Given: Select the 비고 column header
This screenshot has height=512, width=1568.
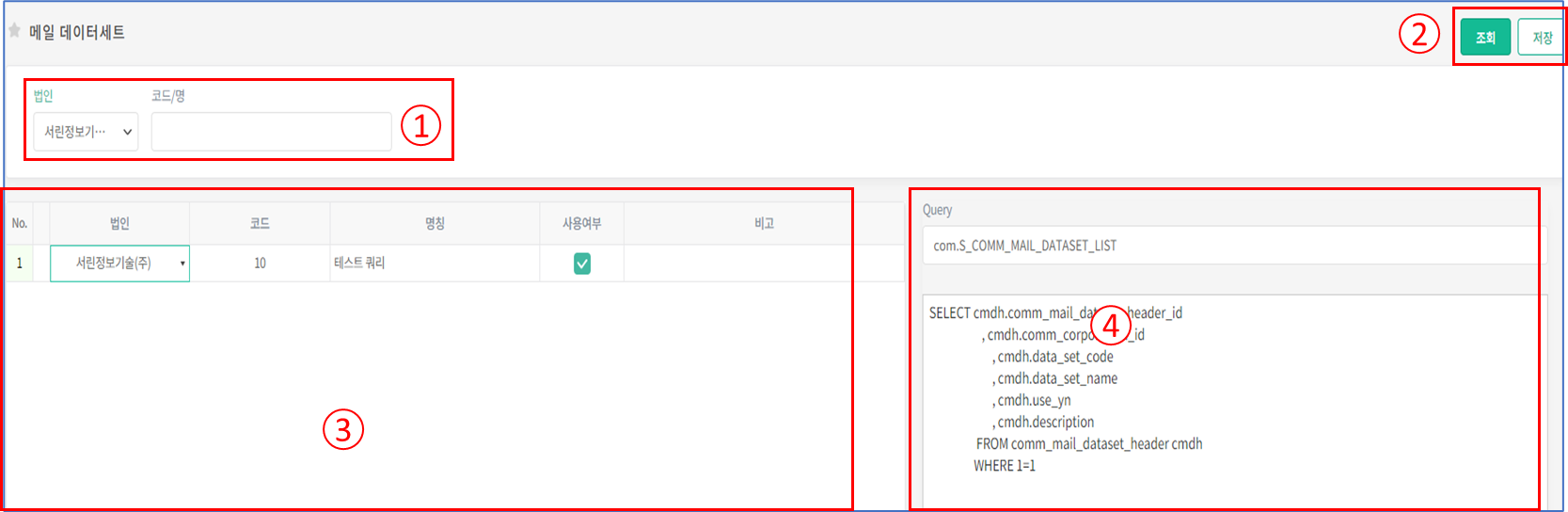Looking at the screenshot, I should tap(764, 223).
